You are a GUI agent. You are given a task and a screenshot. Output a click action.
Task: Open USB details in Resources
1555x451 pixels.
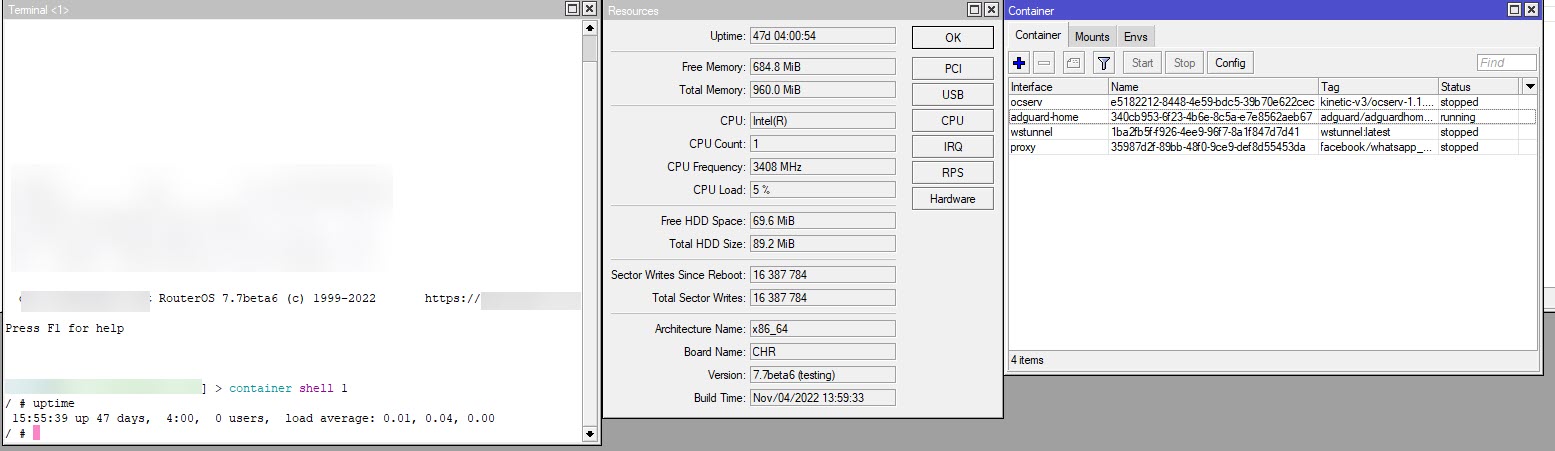click(953, 95)
